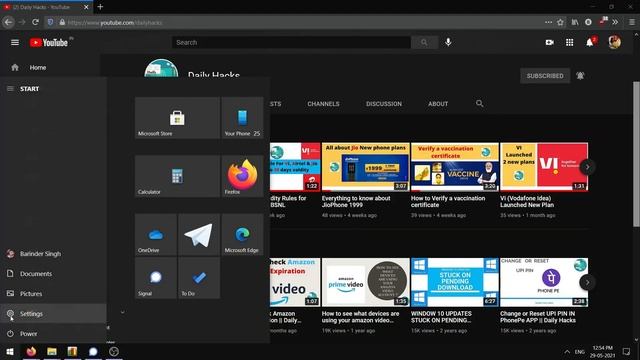This screenshot has height=360, width=640.
Task: Switch to the CHANNELS tab
Action: (323, 104)
